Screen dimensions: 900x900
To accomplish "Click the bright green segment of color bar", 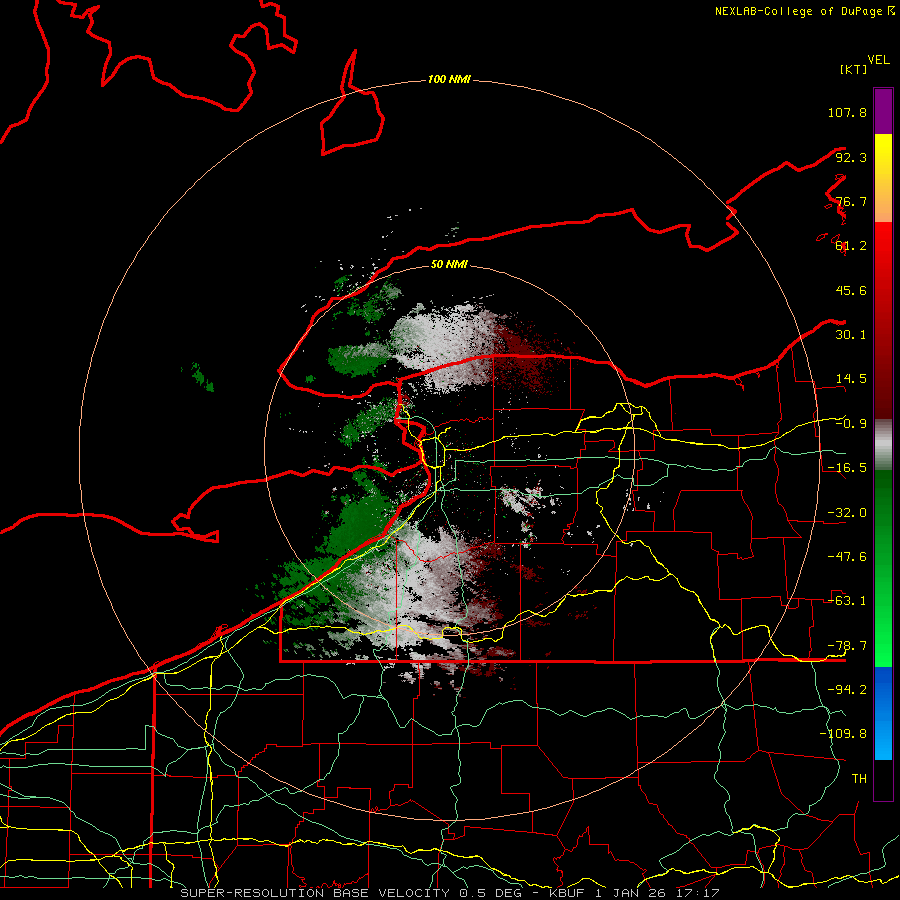I will point(883,568).
